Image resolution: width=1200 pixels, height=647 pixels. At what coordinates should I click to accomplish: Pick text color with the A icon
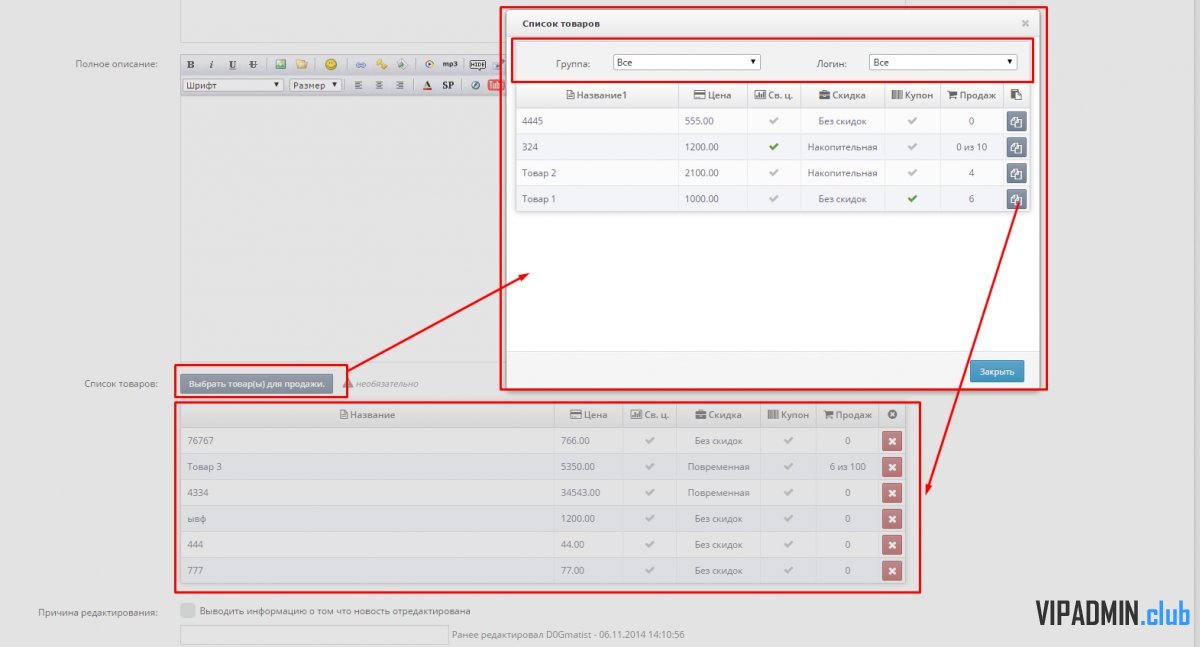tap(427, 86)
